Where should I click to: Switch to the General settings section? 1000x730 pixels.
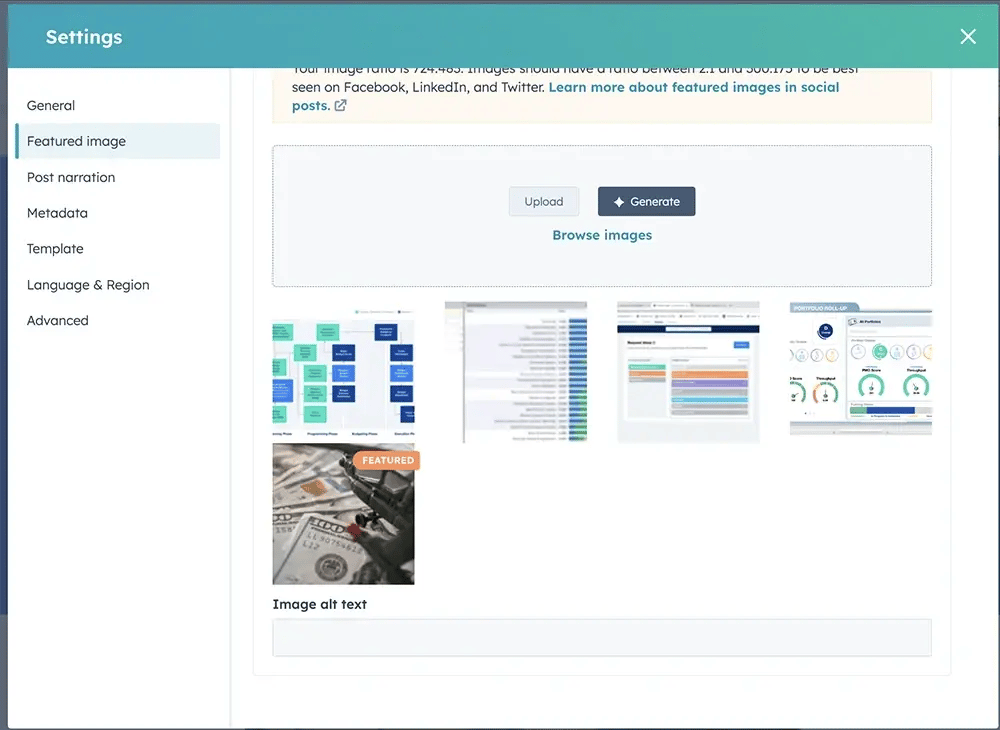tap(51, 105)
